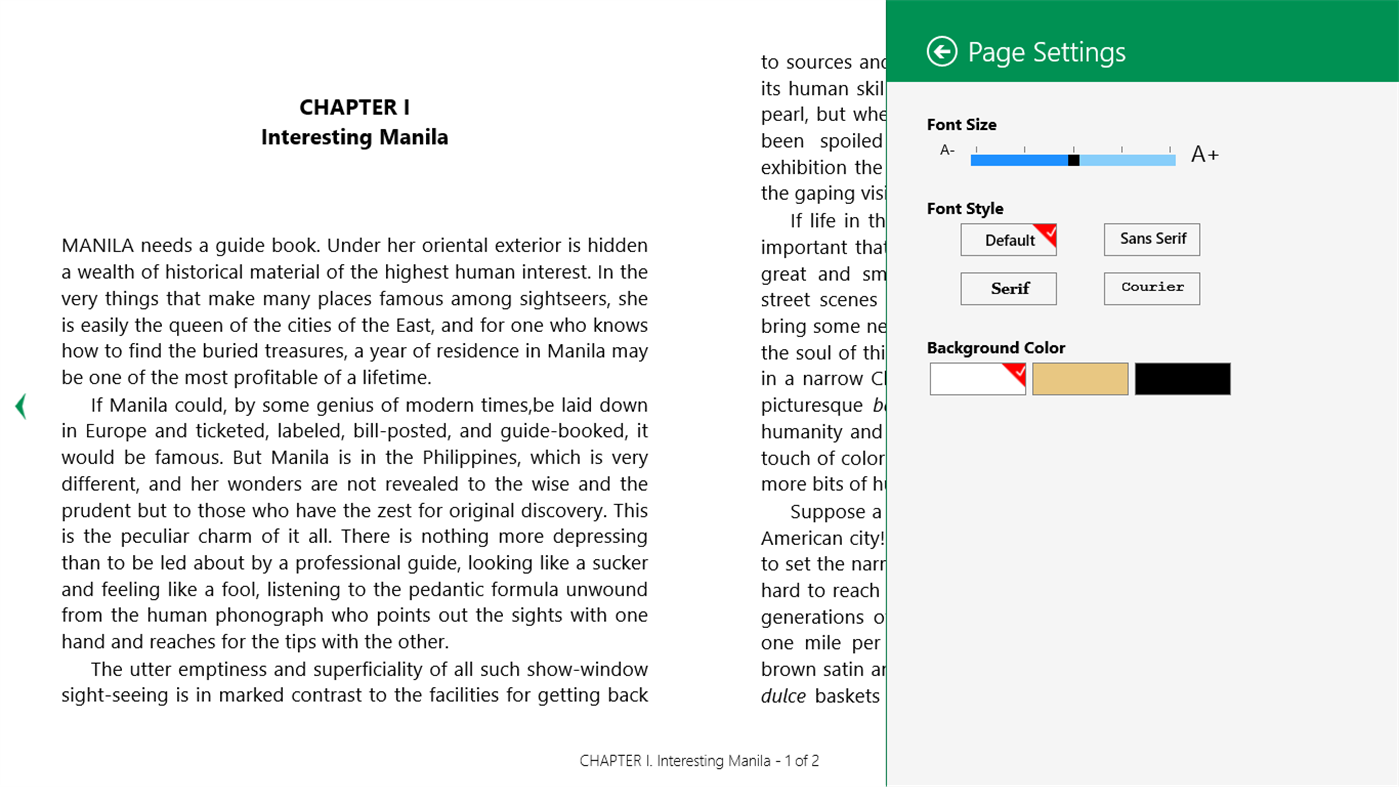Select the white background color
The height and width of the screenshot is (787, 1399).
tap(977, 378)
